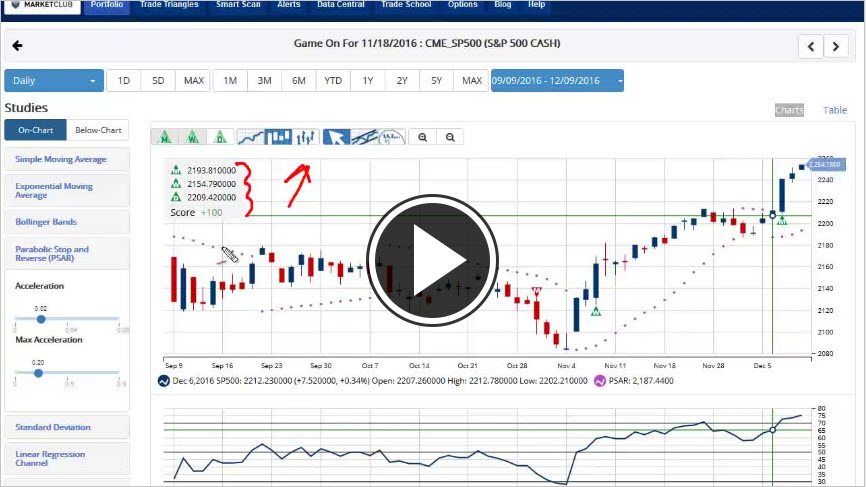Go to next chart with chevron
This screenshot has width=866, height=487.
[836, 47]
